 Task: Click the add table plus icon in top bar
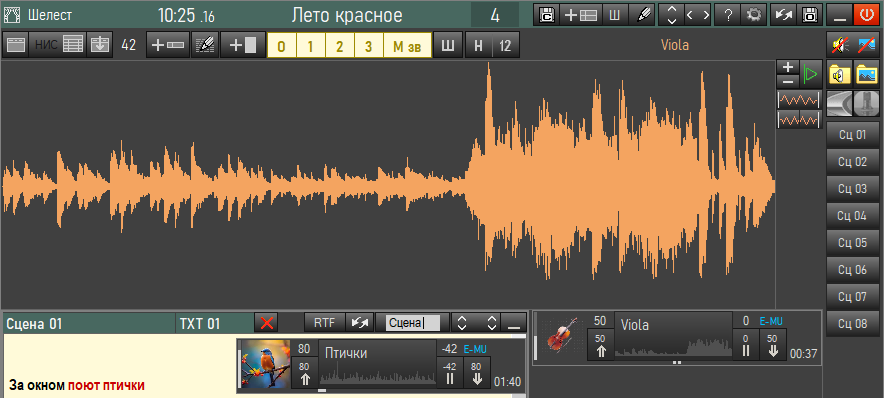[x=581, y=15]
